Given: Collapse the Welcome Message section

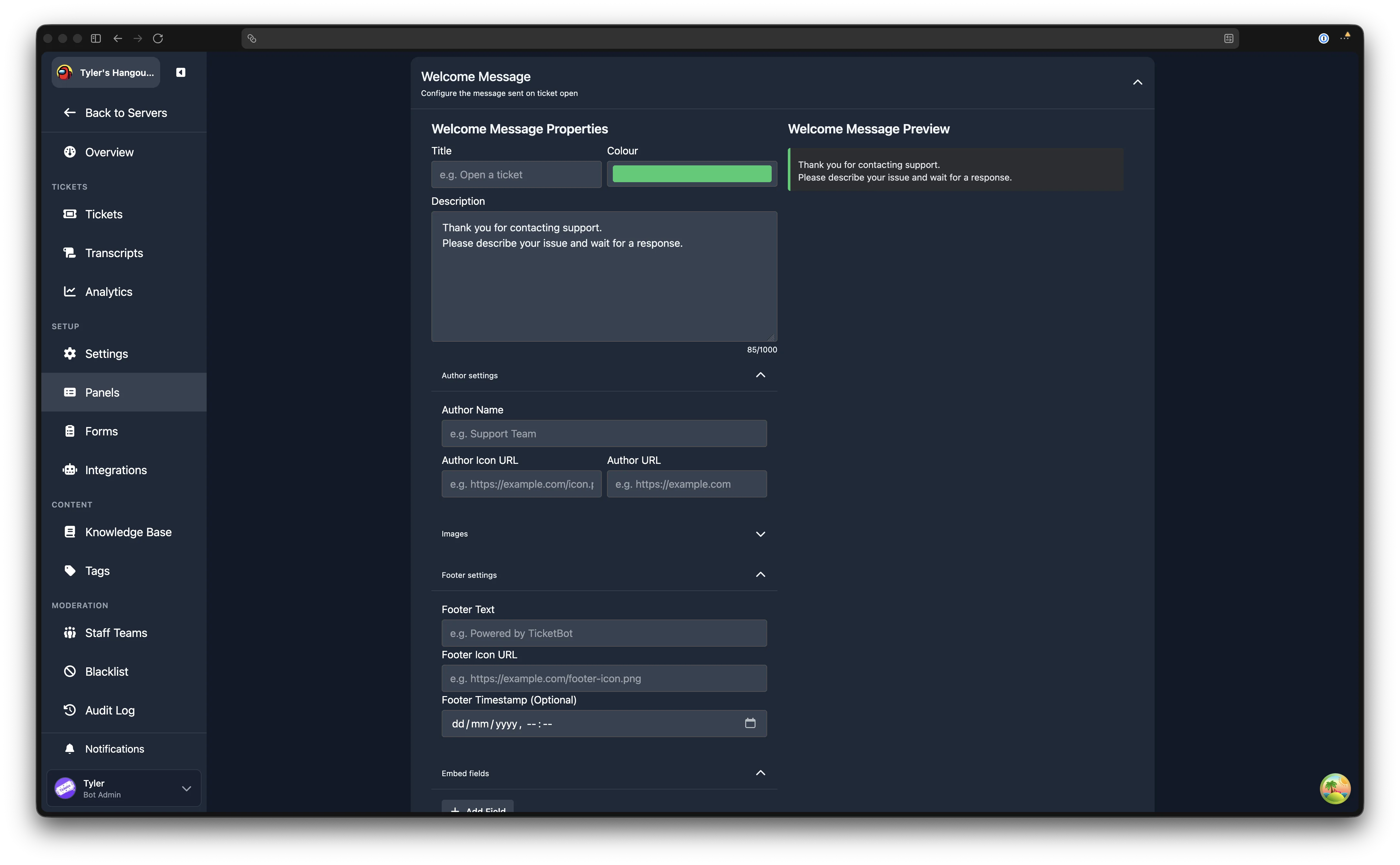Looking at the screenshot, I should [x=1137, y=82].
